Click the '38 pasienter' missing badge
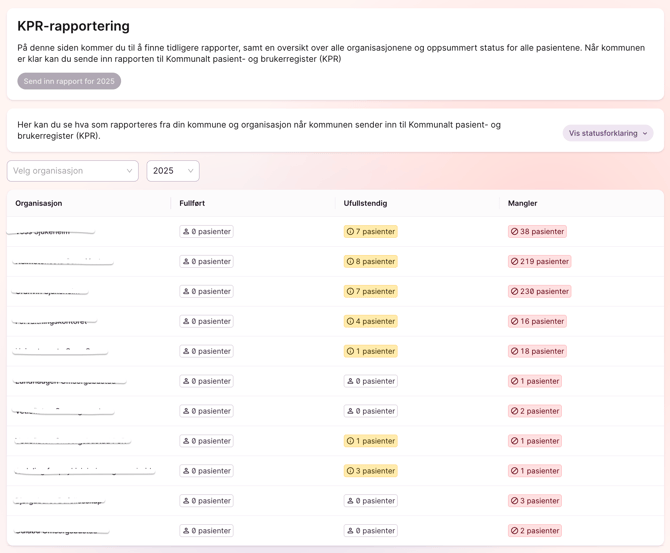 (x=537, y=231)
